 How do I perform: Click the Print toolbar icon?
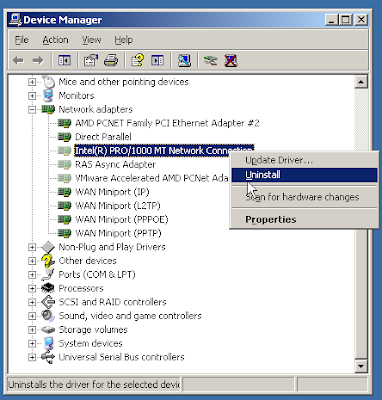(x=111, y=60)
